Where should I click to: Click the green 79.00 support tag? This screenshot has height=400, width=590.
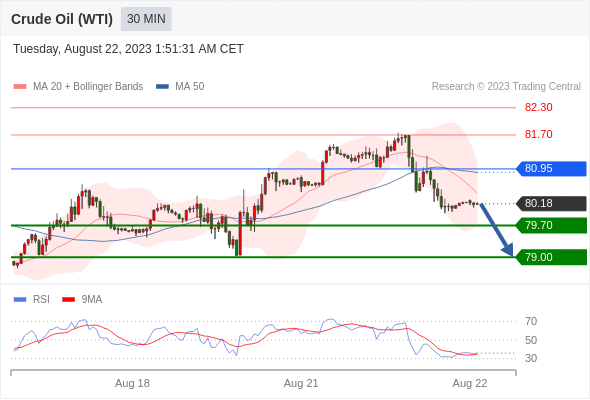coord(551,257)
